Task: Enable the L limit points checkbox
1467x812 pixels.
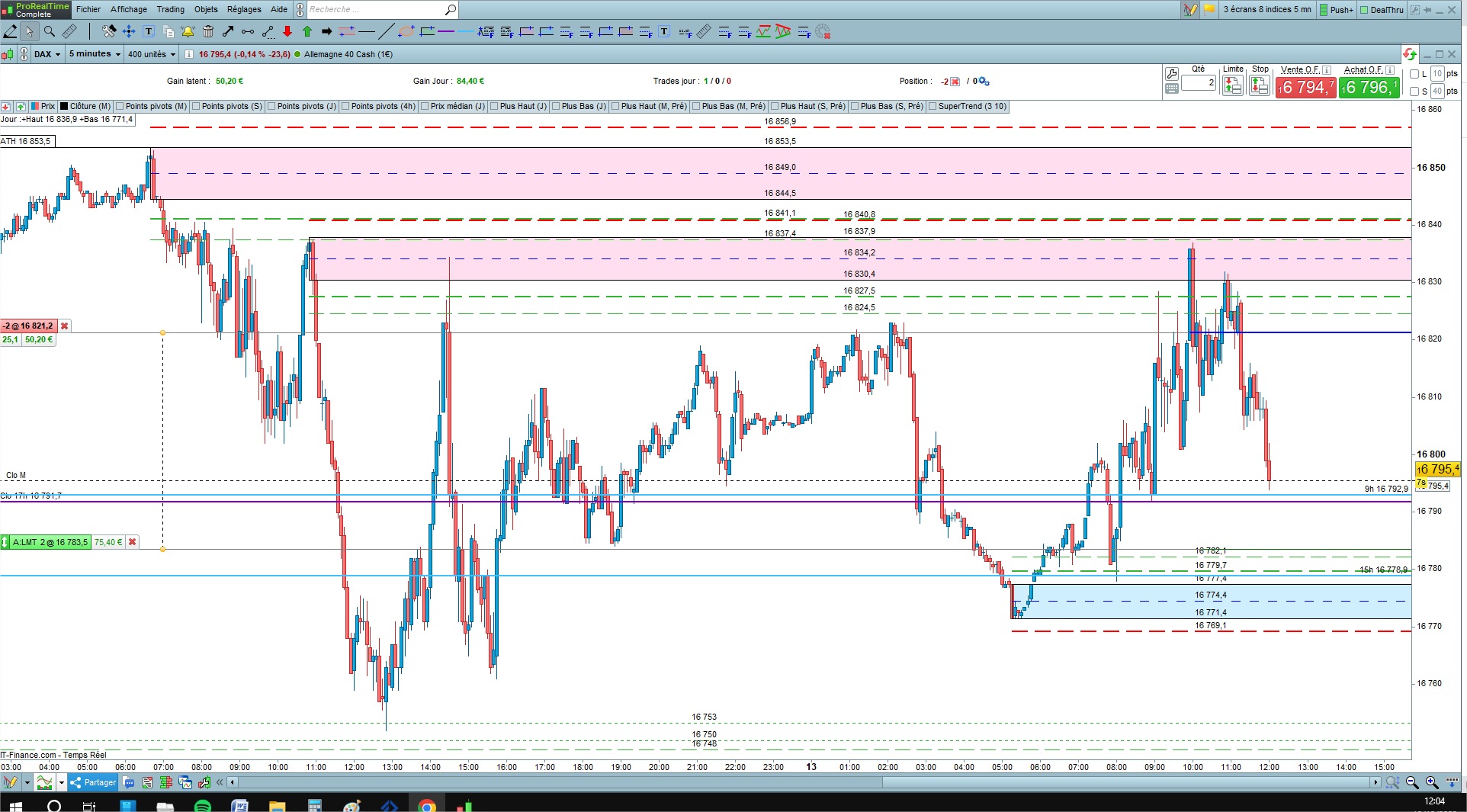Action: 1414,74
